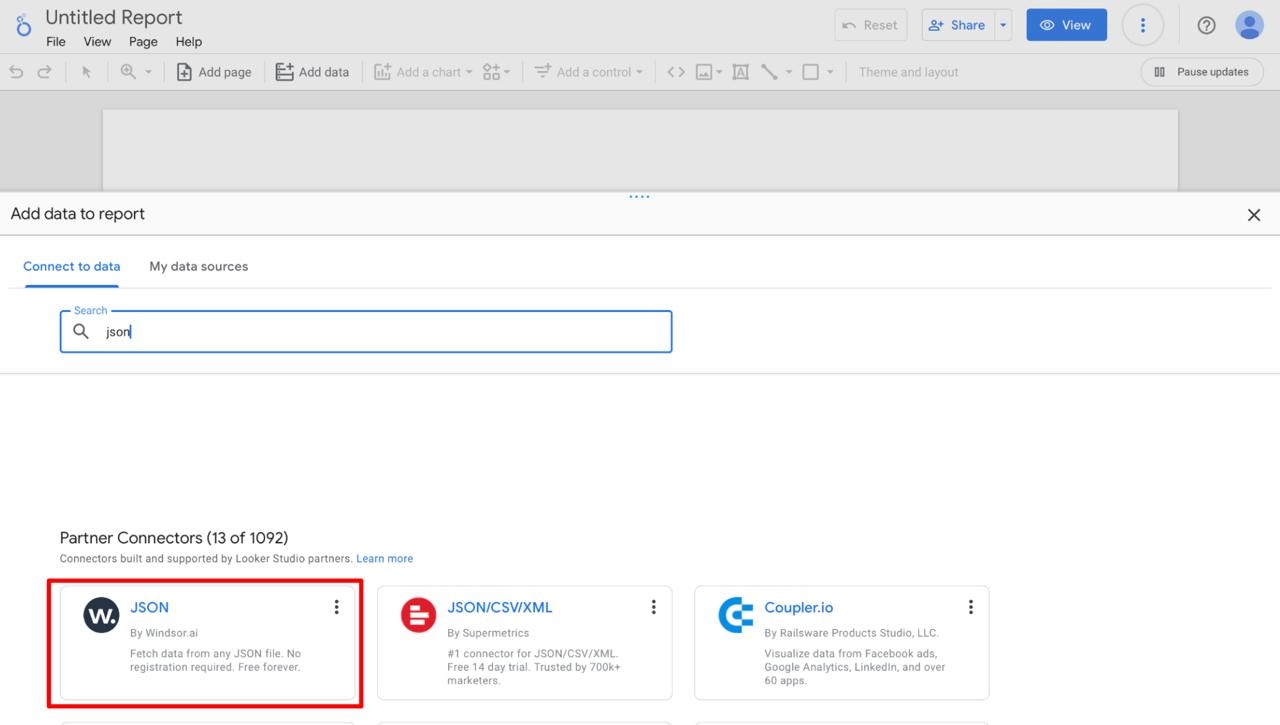The width and height of the screenshot is (1280, 725).
Task: Open more options on Coupler.io card
Action: coord(970,607)
